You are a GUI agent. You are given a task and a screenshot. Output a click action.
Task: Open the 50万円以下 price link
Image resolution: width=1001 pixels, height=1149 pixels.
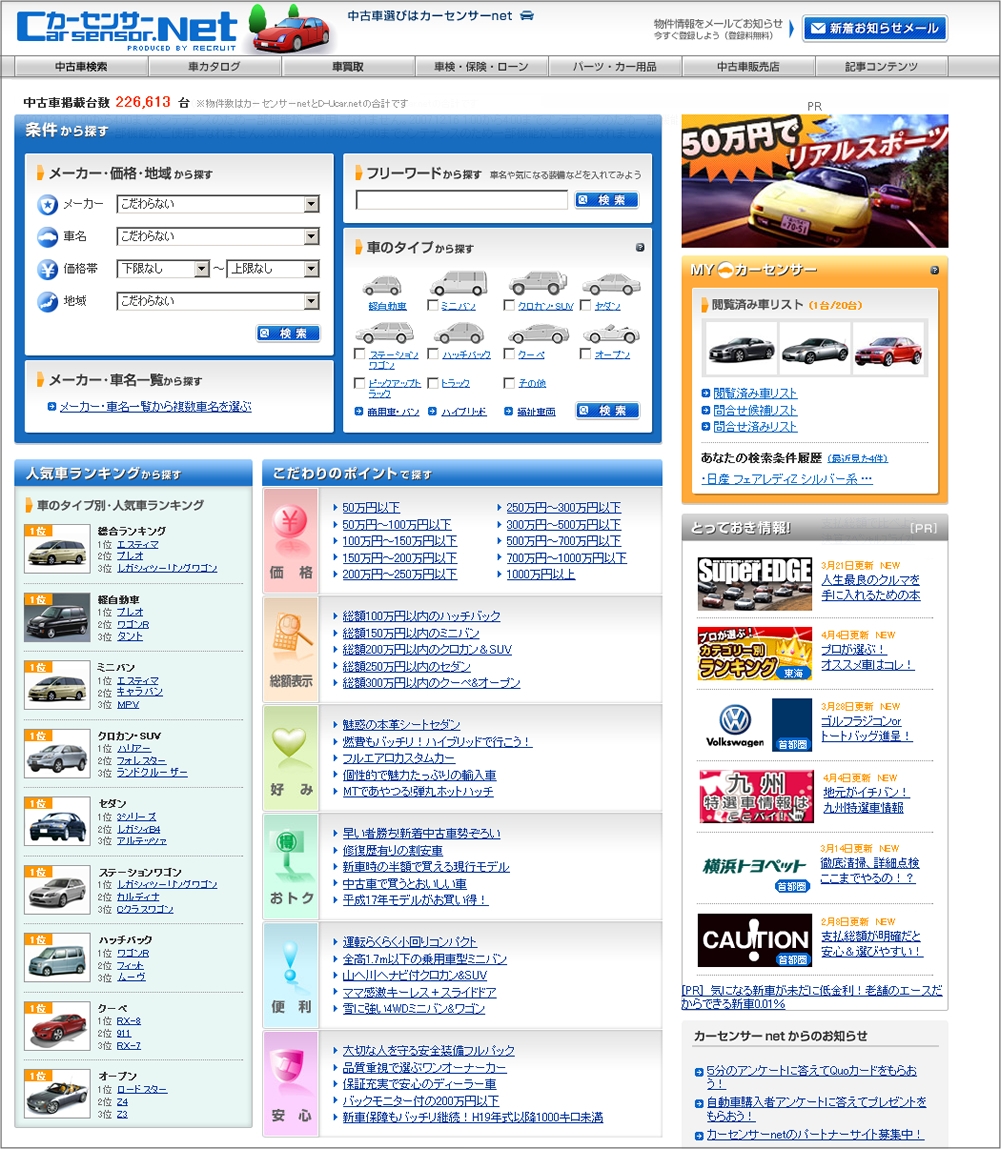pyautogui.click(x=371, y=508)
